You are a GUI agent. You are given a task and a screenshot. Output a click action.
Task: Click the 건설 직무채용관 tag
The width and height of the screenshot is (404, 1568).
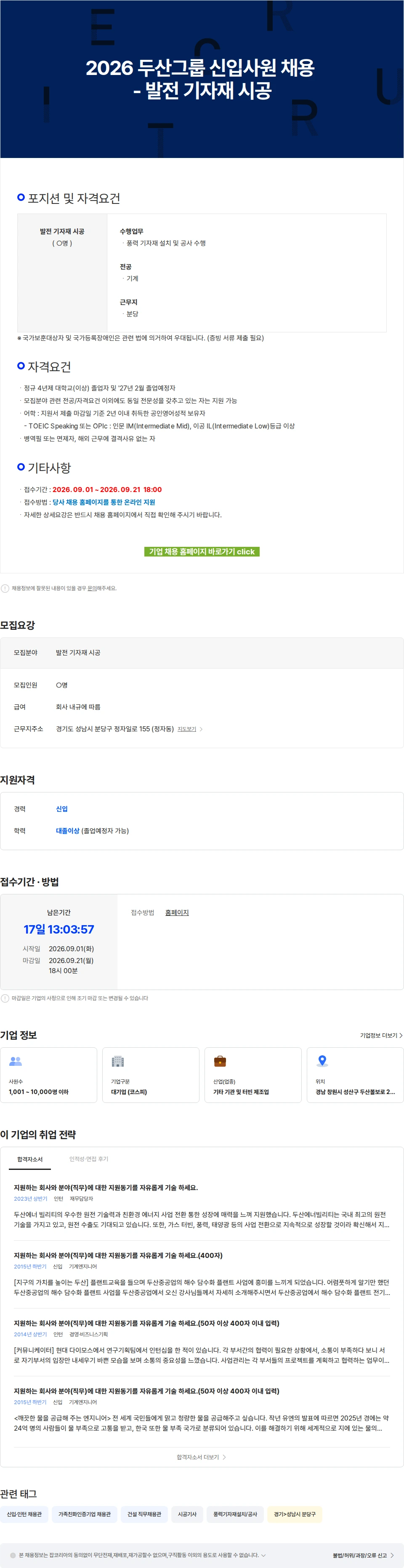pos(144,1514)
